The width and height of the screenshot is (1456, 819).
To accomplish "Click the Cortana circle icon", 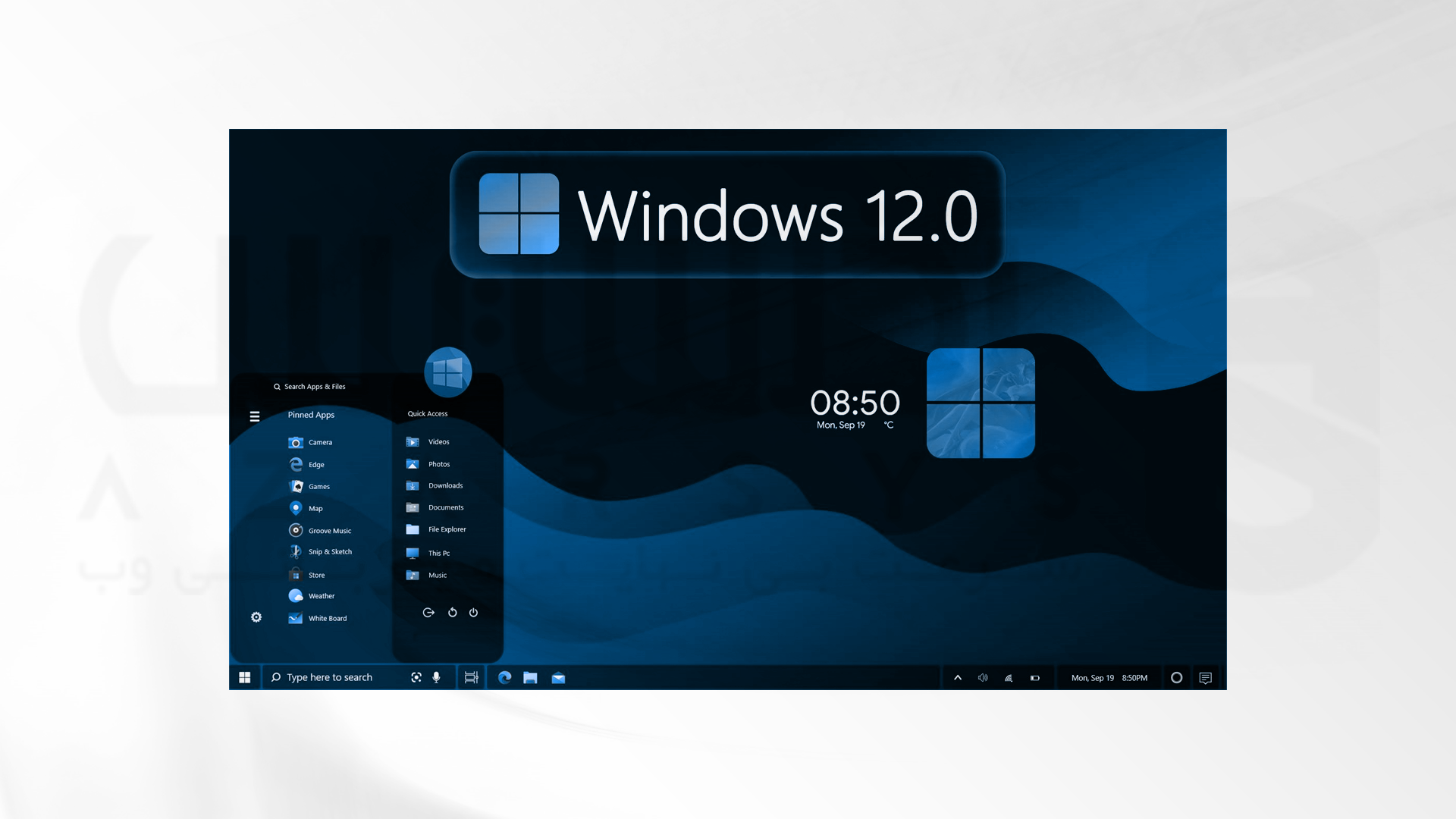I will click(1176, 678).
